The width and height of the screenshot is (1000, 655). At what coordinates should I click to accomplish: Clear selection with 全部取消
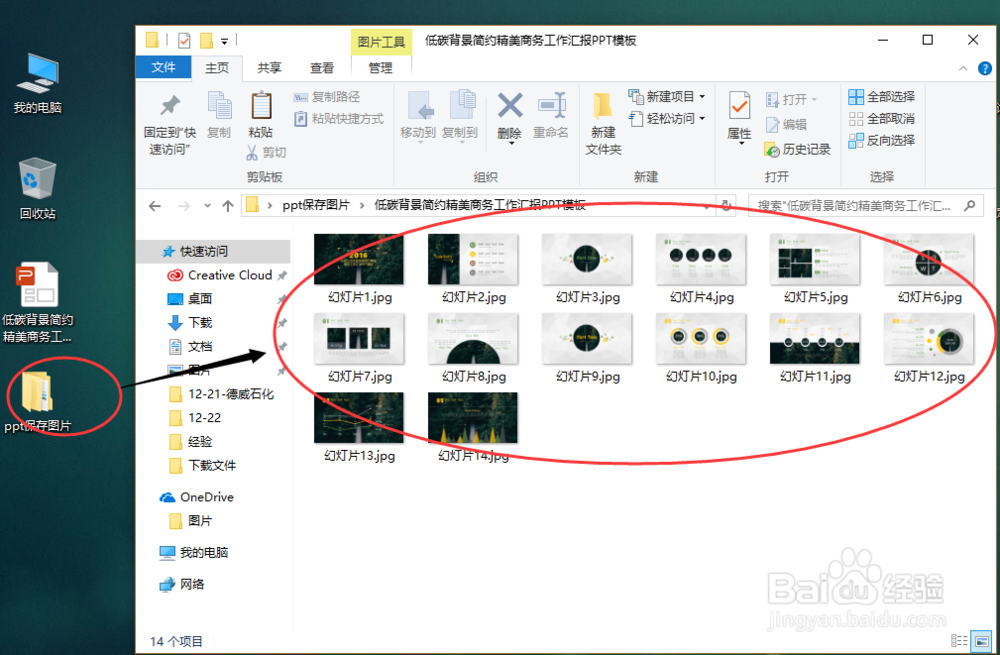[882, 118]
